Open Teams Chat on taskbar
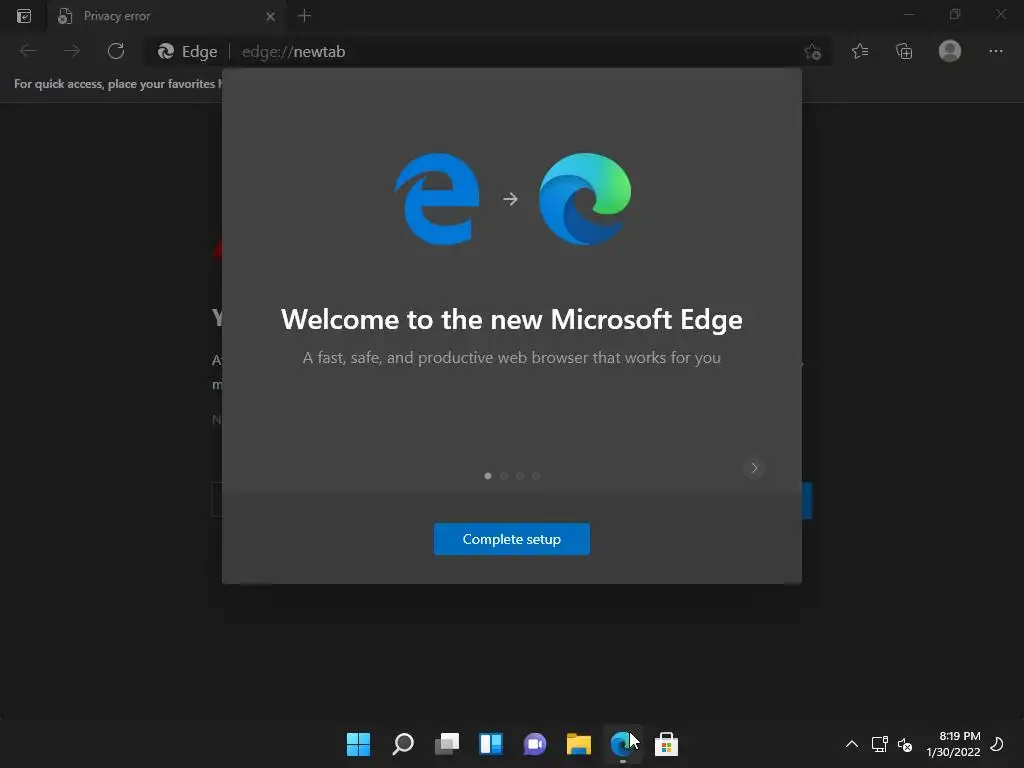This screenshot has width=1024, height=768. (535, 744)
